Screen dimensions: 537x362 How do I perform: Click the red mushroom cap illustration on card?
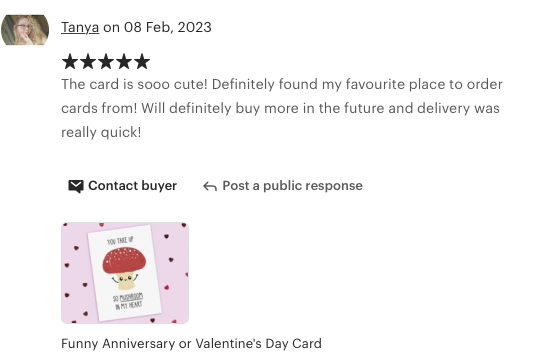point(124,261)
